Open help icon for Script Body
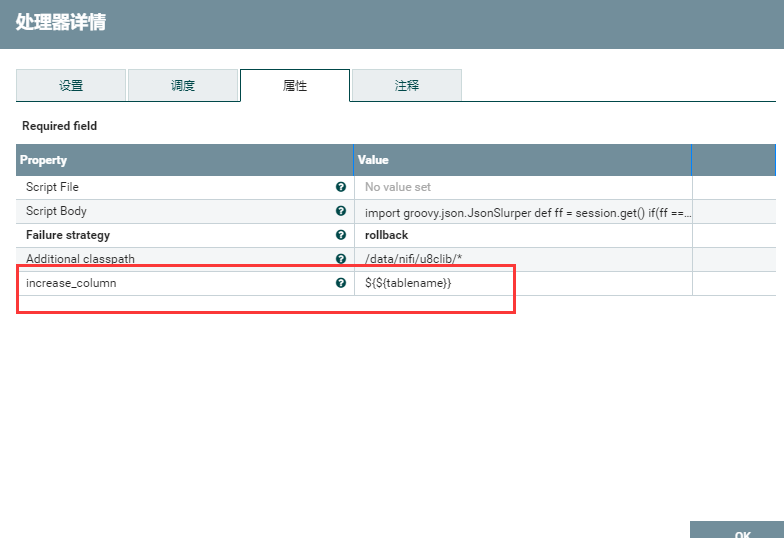This screenshot has height=538, width=784. click(341, 211)
